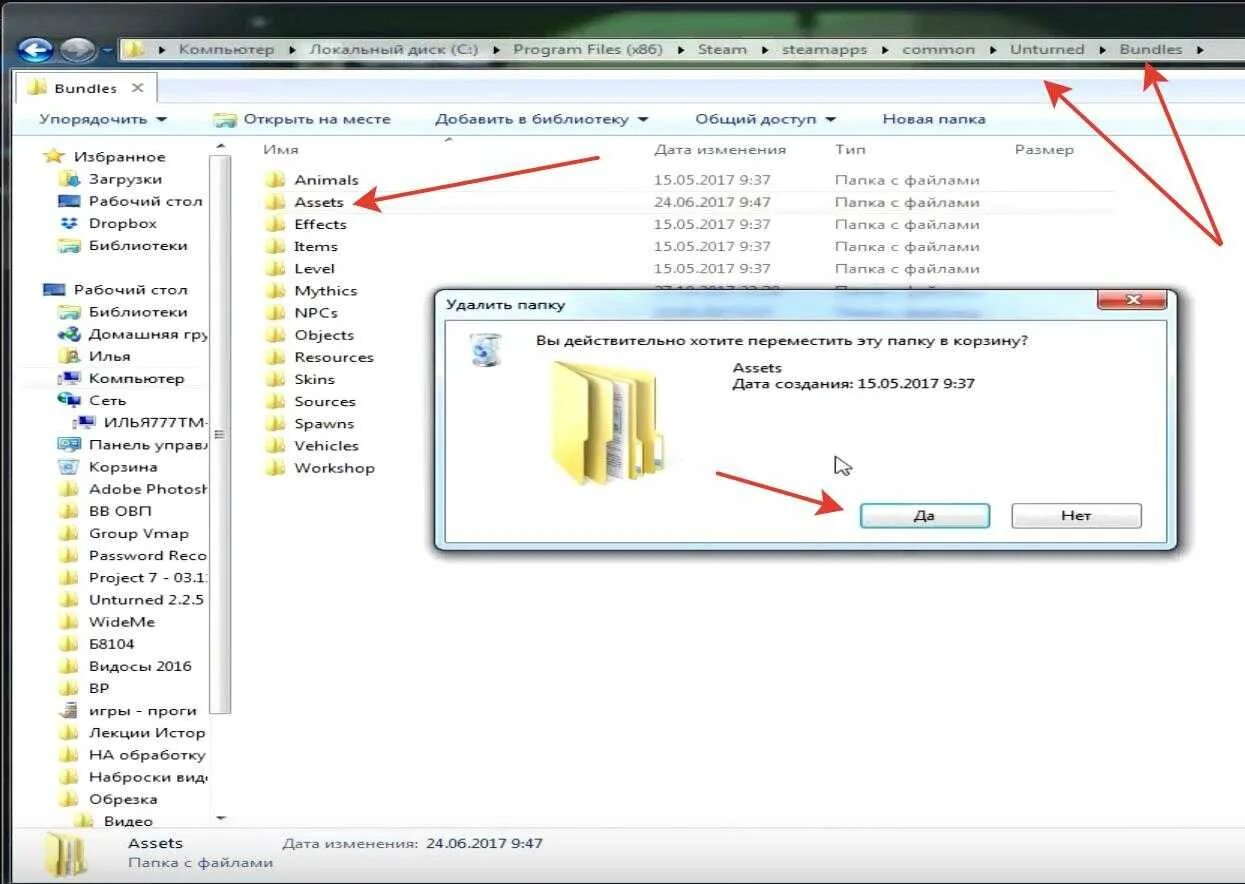
Task: Select the Resources folder icon
Action: click(276, 357)
